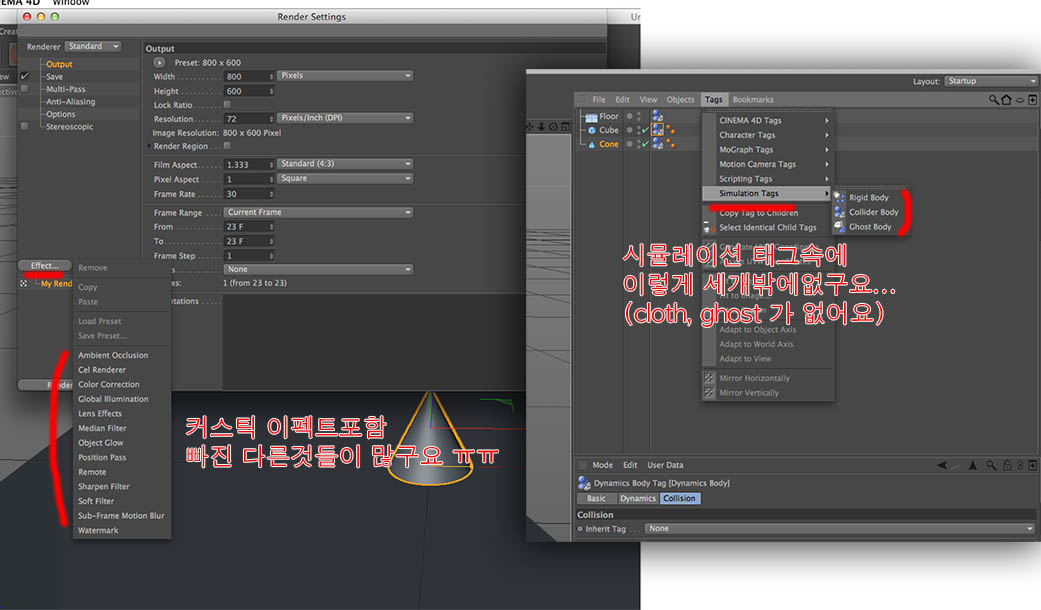
Task: Click the Ghost Body tag icon
Action: click(840, 226)
